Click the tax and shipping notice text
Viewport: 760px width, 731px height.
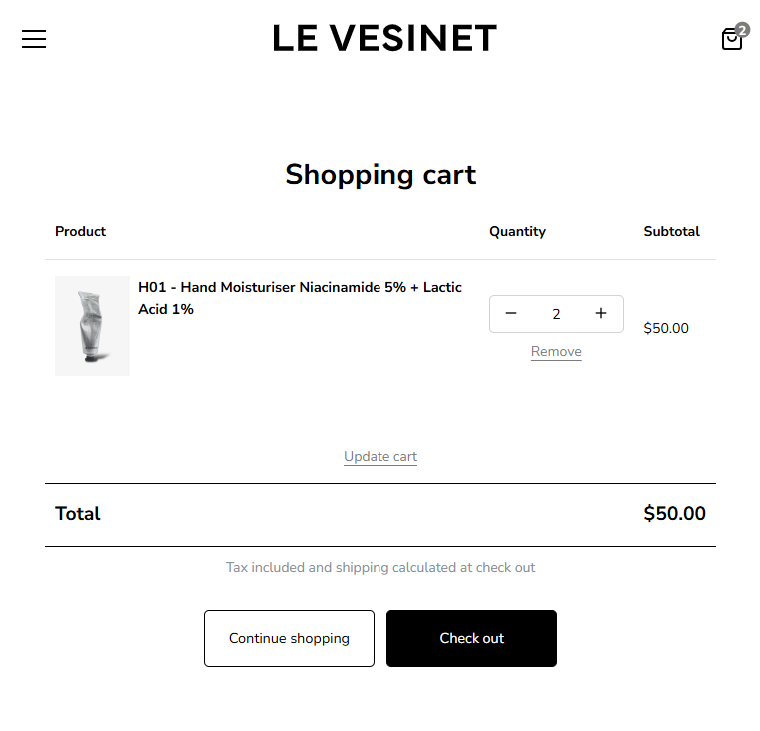pos(380,568)
